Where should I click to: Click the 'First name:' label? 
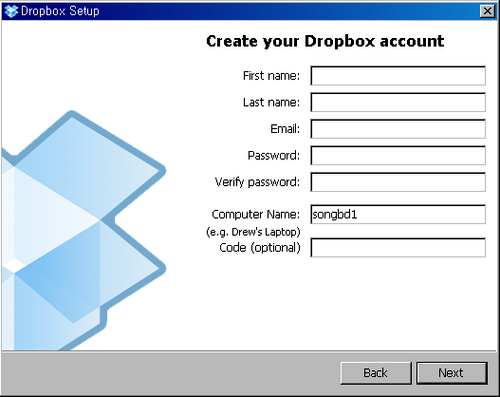click(x=271, y=76)
